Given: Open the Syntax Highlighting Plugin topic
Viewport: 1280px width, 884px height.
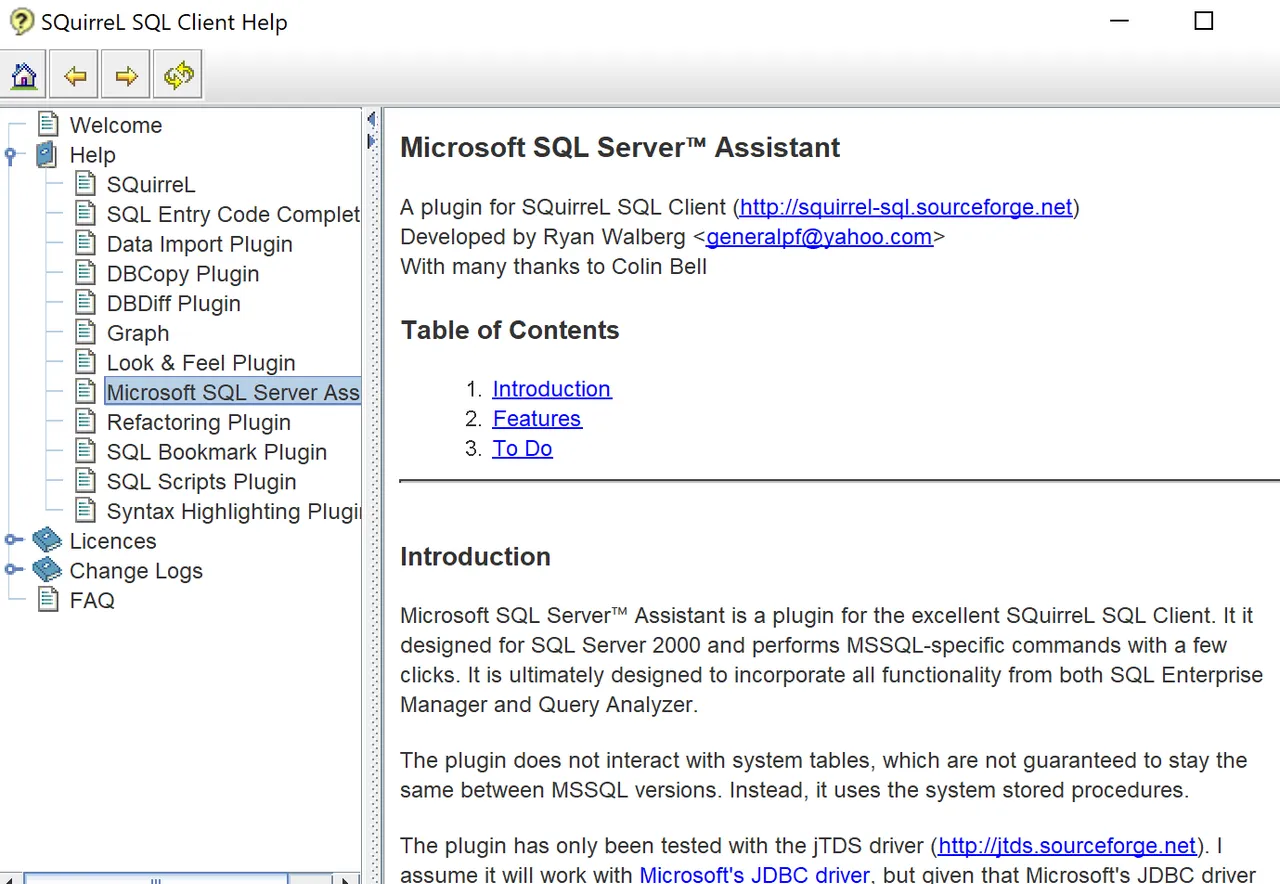Looking at the screenshot, I should 233,511.
